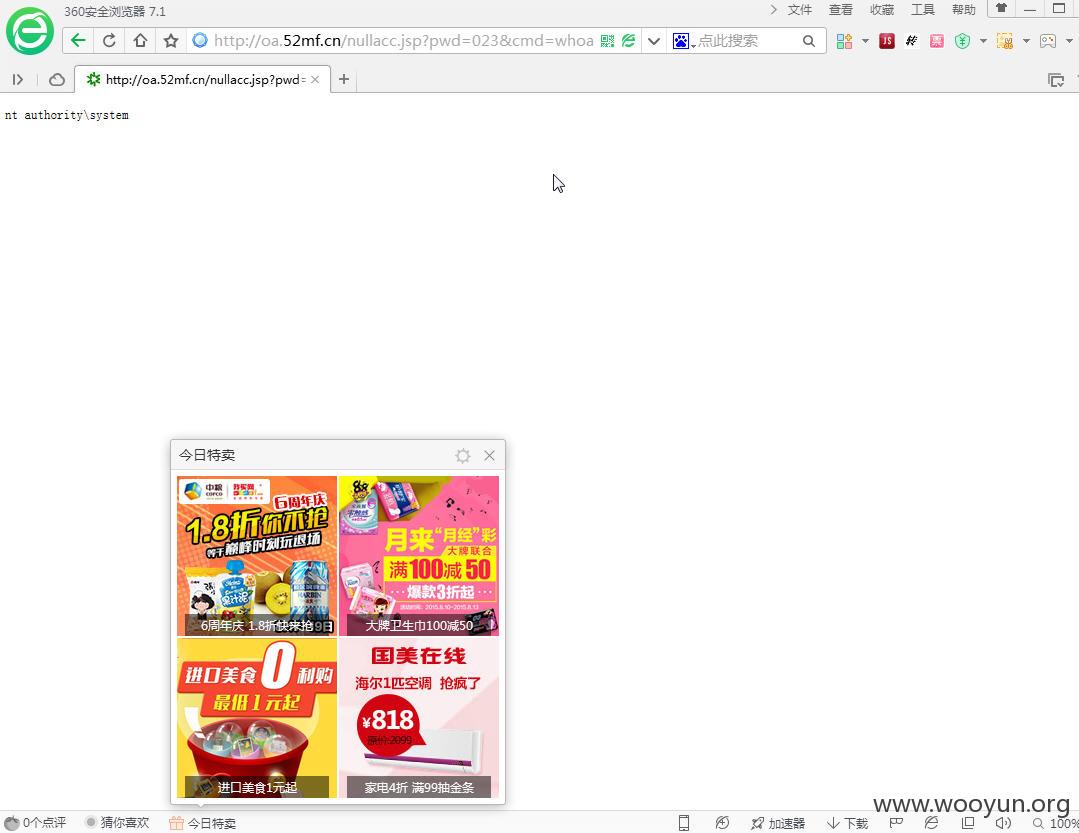Expand the screenshot tool dropdown arrow
Viewport: 1079px width, 833px height.
coord(1026,41)
